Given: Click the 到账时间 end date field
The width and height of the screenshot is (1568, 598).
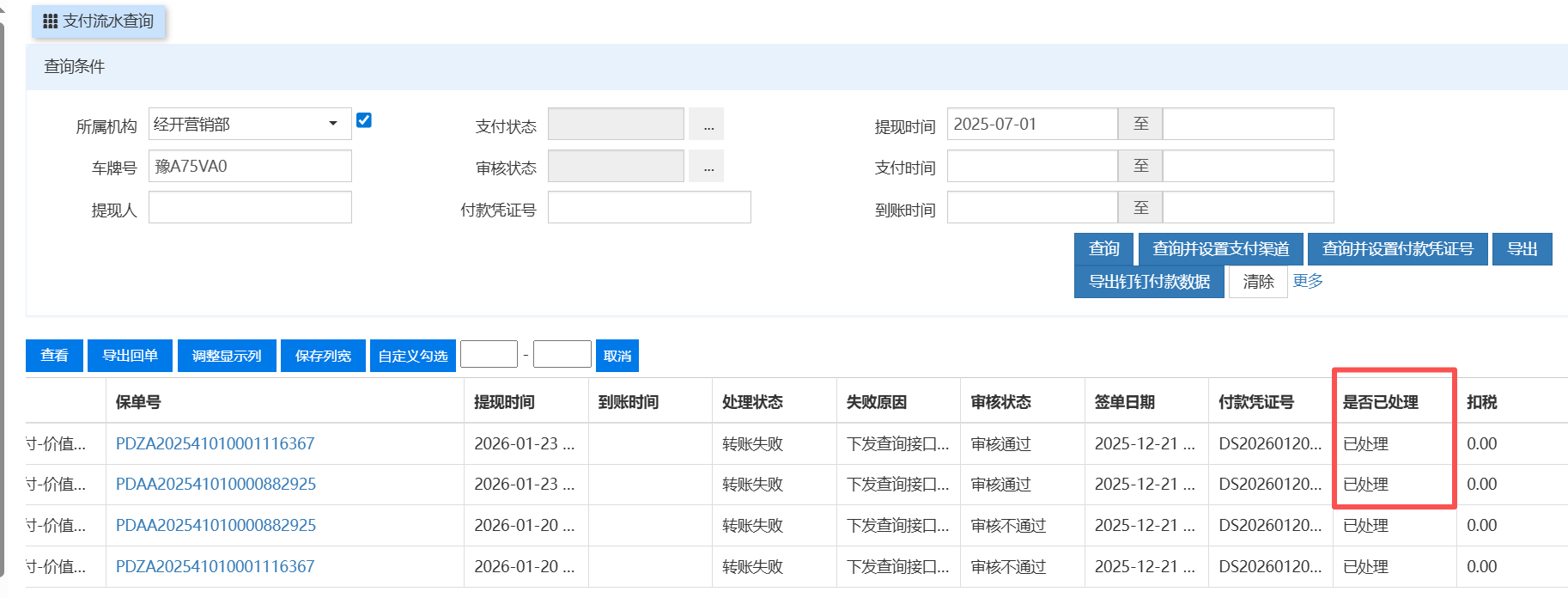Looking at the screenshot, I should tap(1248, 207).
